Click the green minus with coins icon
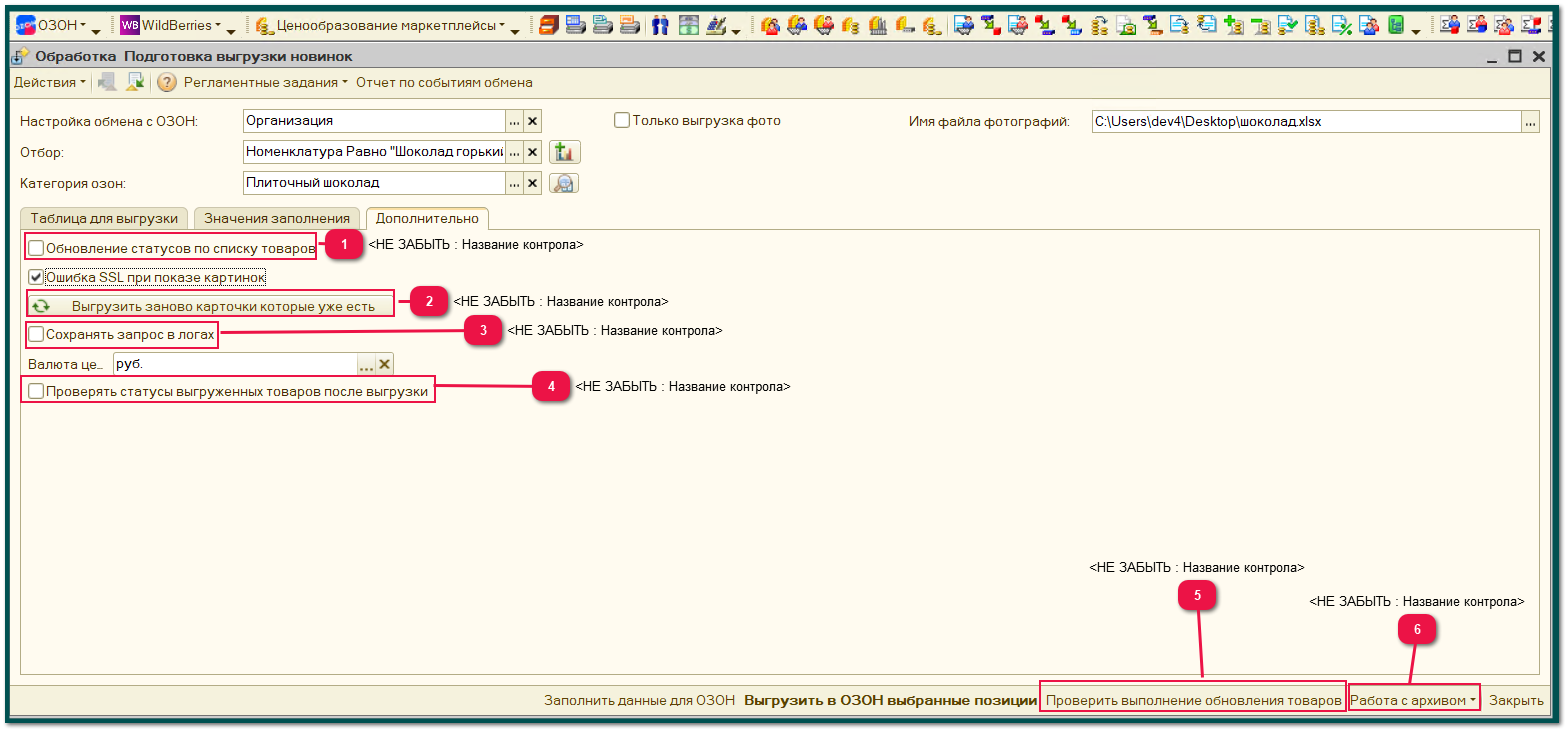 (x=1261, y=26)
